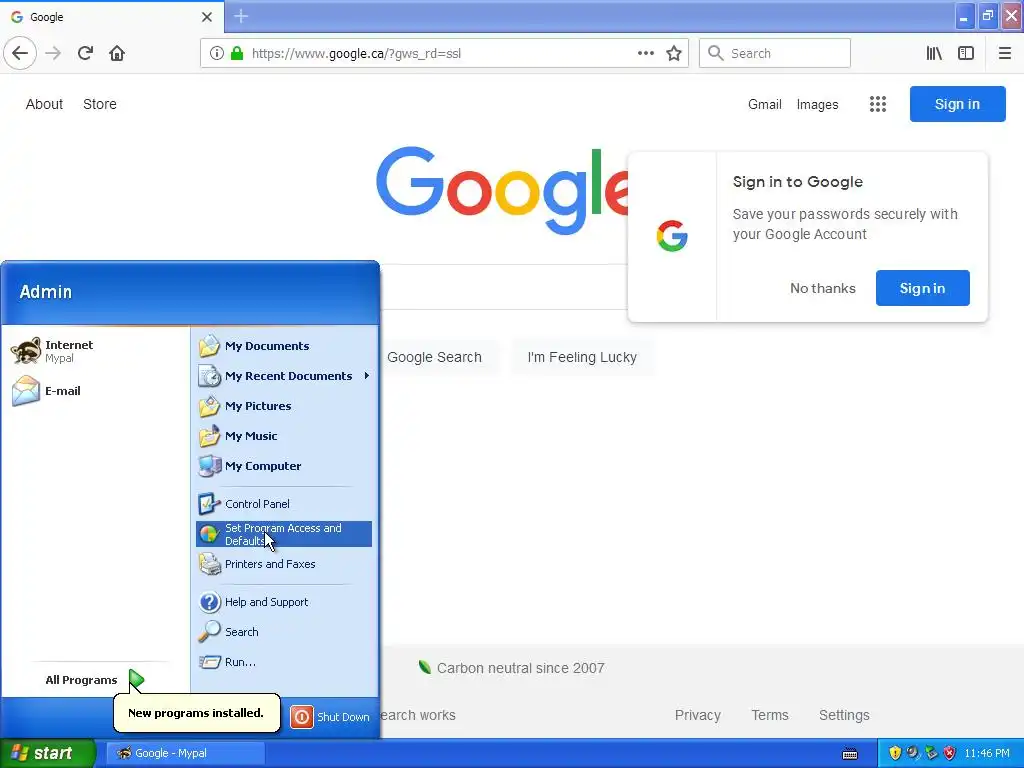Open the Privacy footer link
The width and height of the screenshot is (1024, 768).
tap(697, 715)
